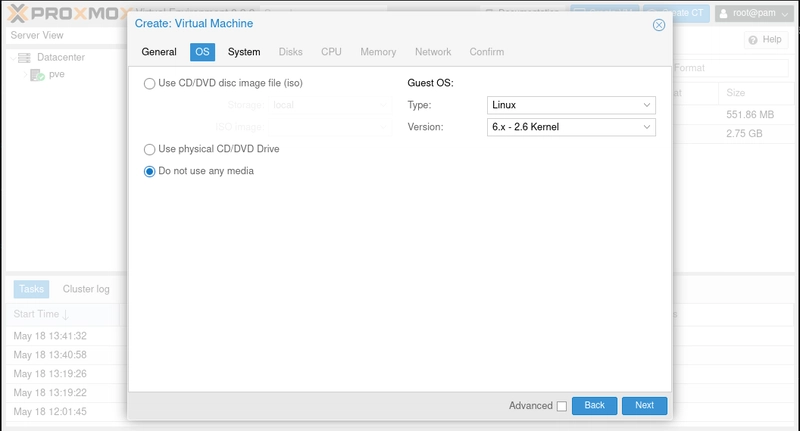Open the Help button
The image size is (800, 431).
click(765, 40)
